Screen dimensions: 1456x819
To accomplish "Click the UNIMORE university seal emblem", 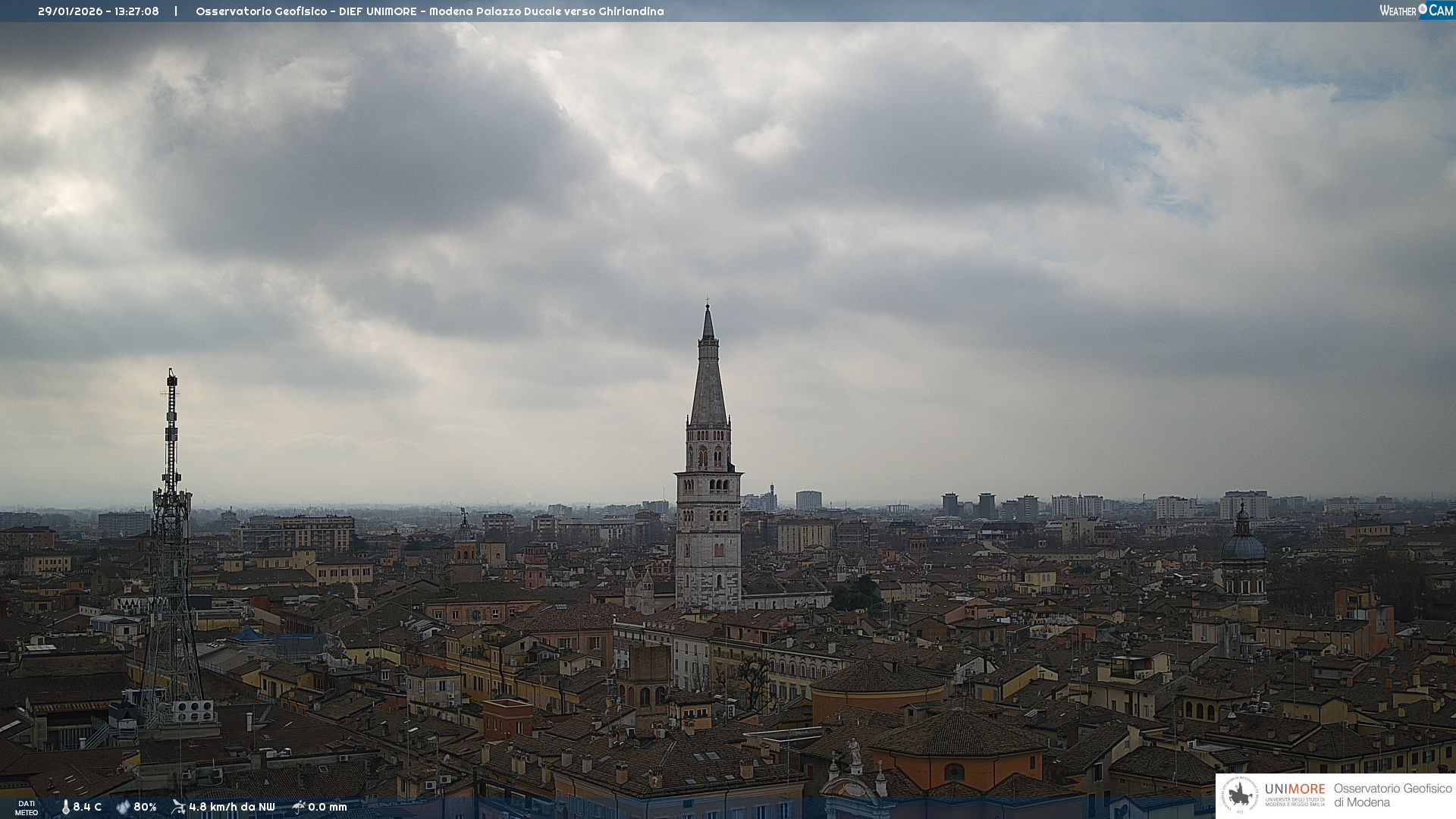I will (1241, 795).
